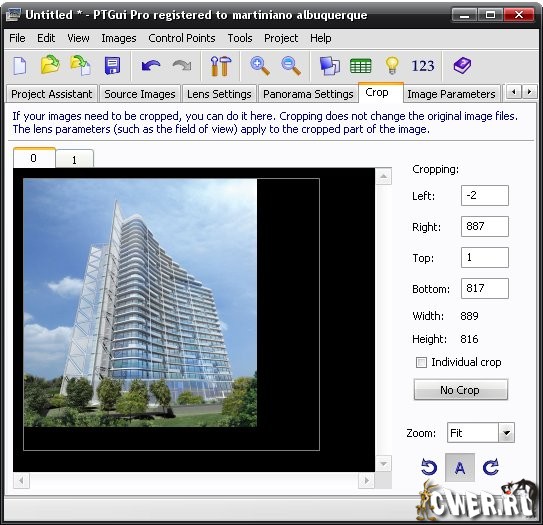Click the No Crop button
Image resolution: width=543 pixels, height=525 pixels.
461,390
